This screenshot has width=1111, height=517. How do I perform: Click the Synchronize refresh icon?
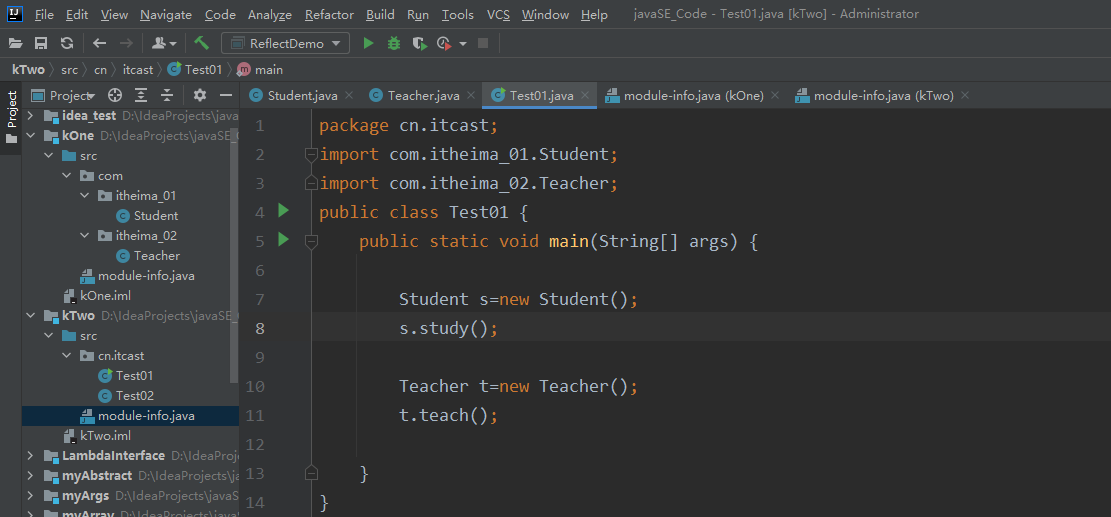[x=67, y=43]
